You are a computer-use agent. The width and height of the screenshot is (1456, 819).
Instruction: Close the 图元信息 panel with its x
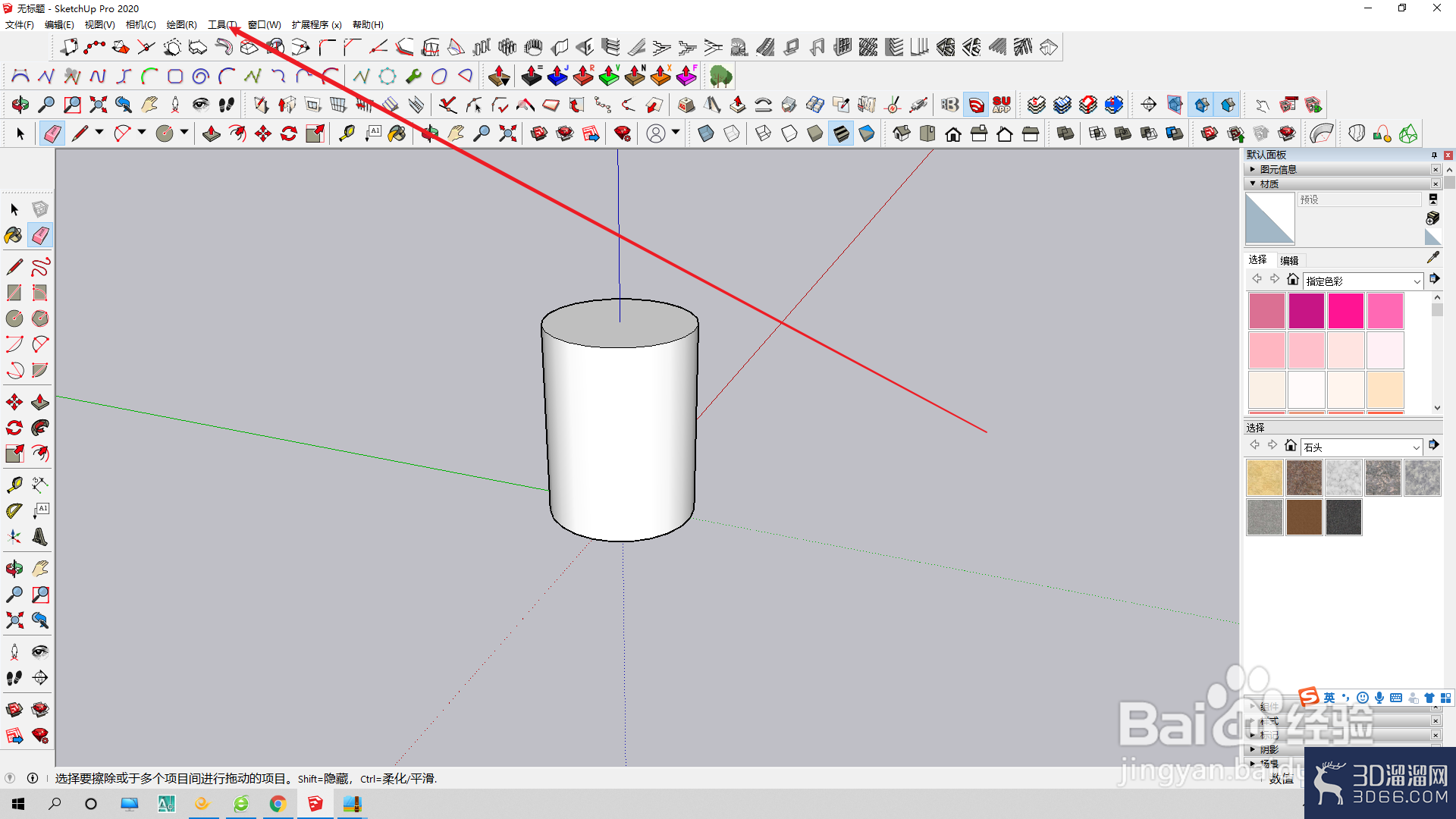coord(1436,169)
